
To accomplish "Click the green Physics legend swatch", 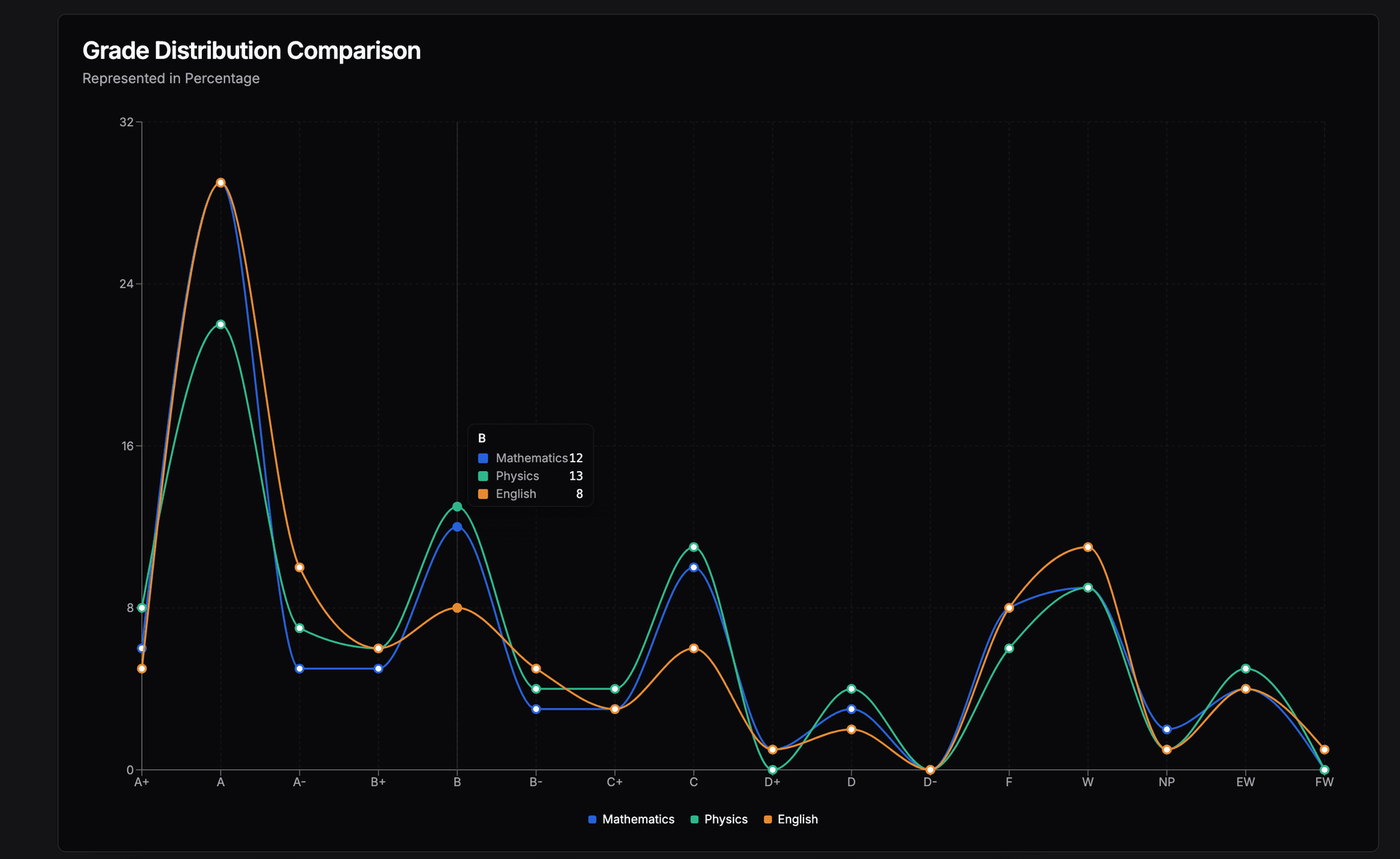I will (x=695, y=820).
